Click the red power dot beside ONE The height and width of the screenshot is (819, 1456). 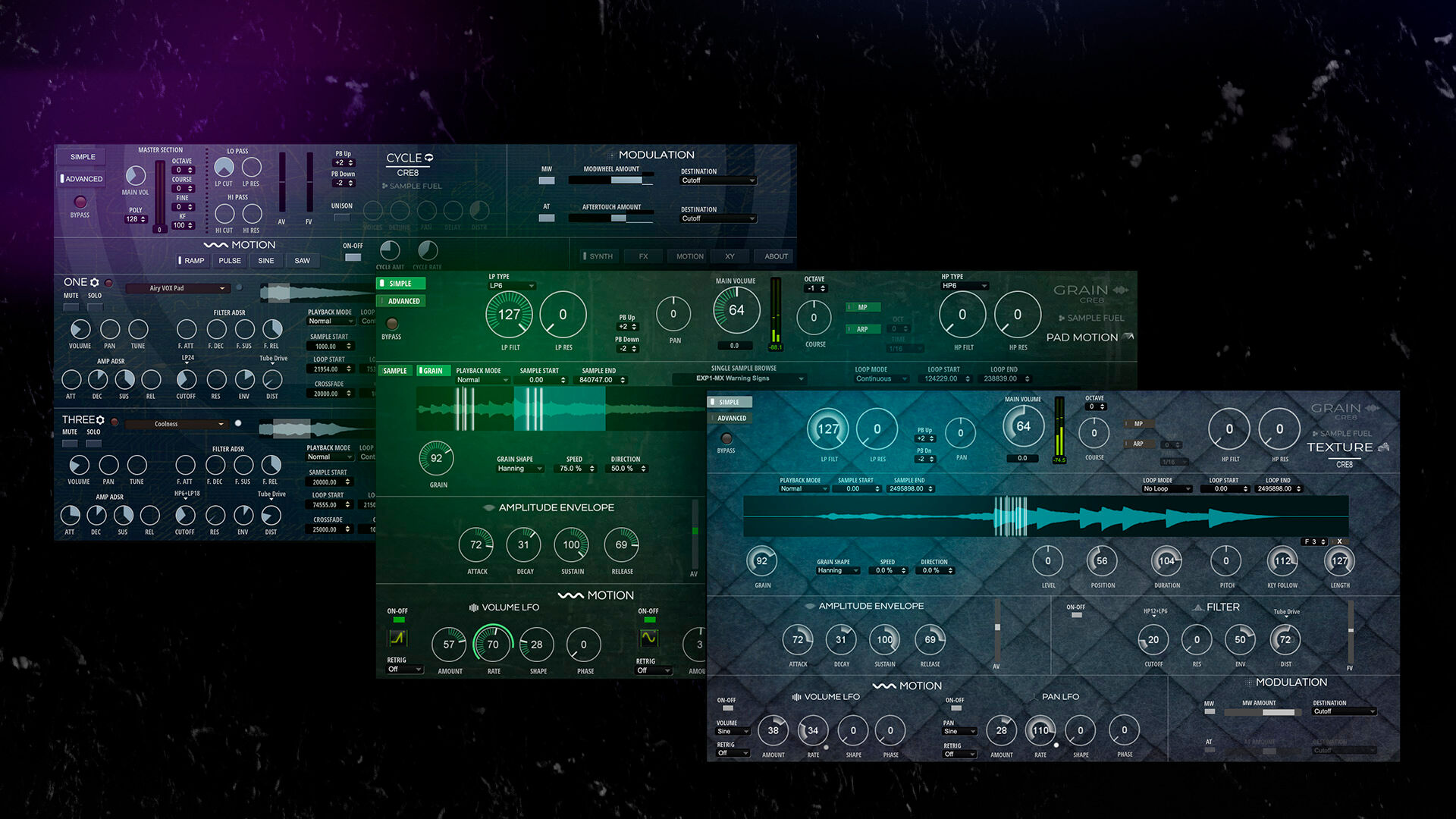[109, 283]
